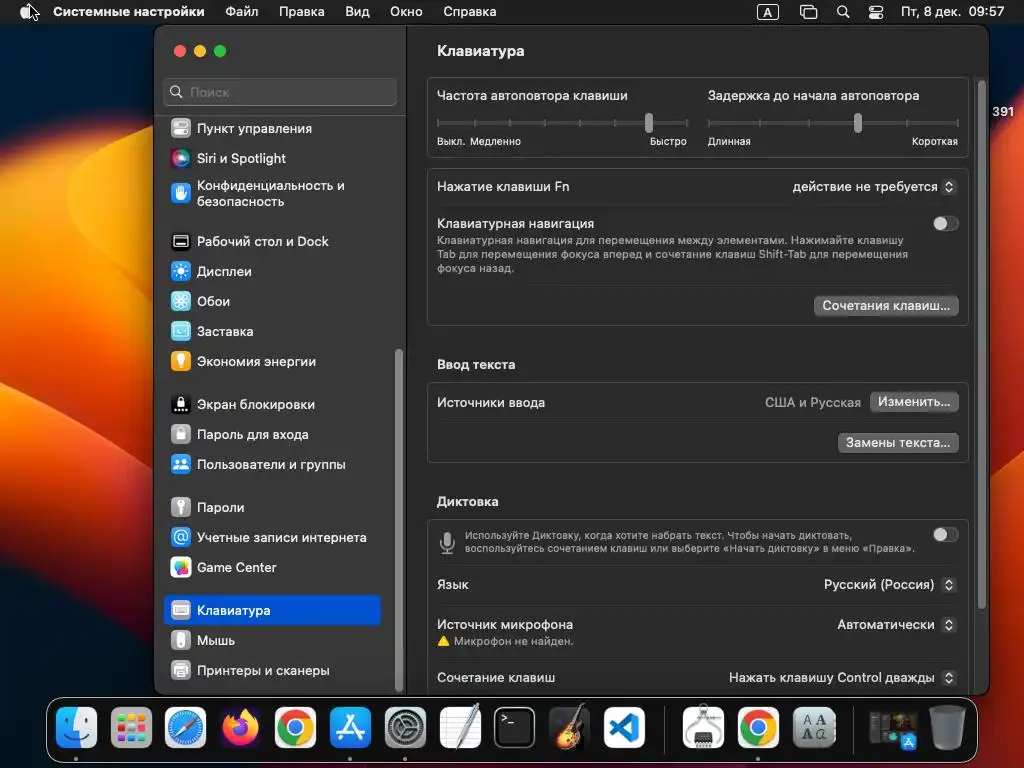Click the Замены текста… button
Screen dimensions: 1024x768
click(x=897, y=442)
